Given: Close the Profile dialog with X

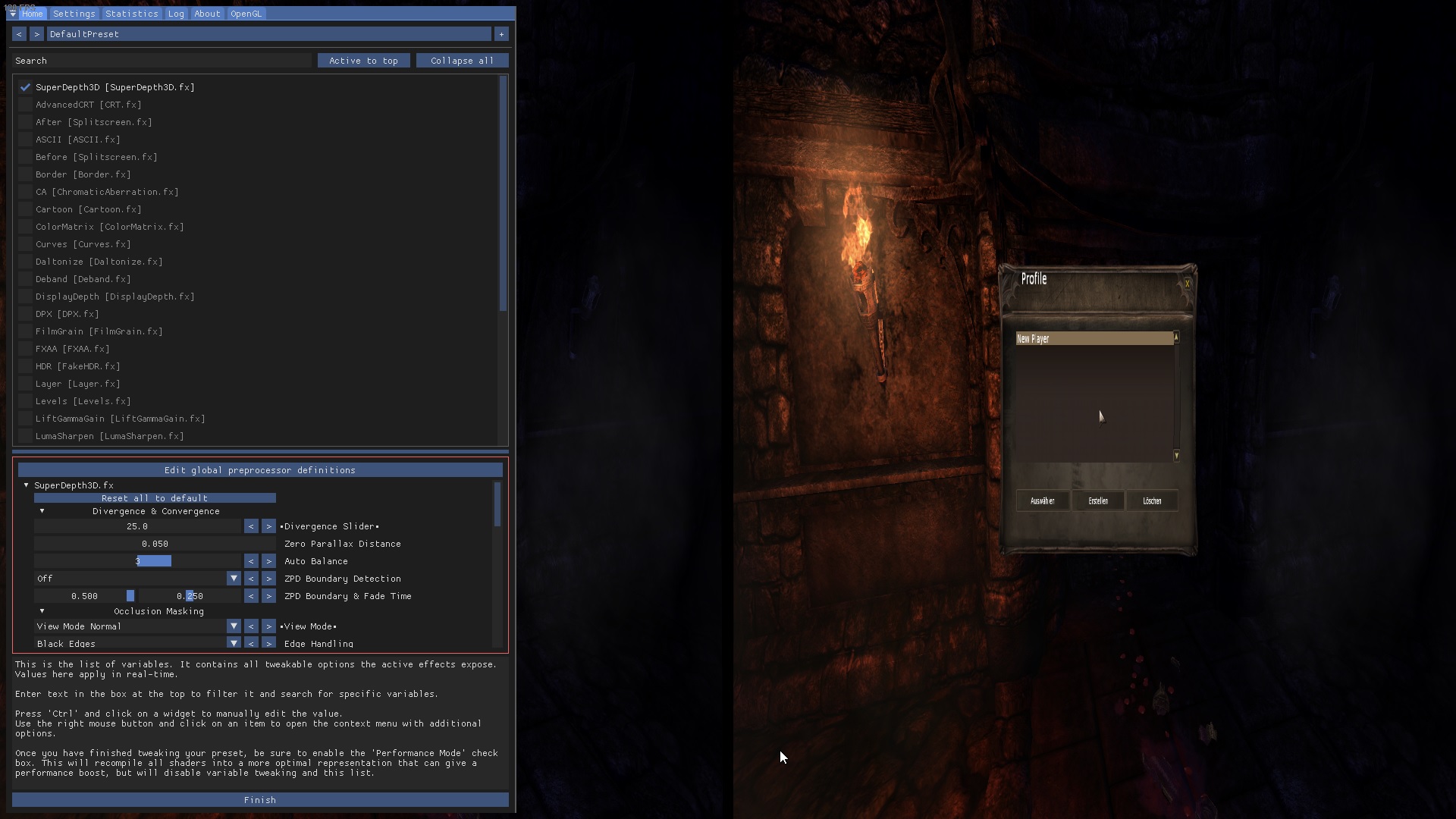Looking at the screenshot, I should tap(1187, 284).
